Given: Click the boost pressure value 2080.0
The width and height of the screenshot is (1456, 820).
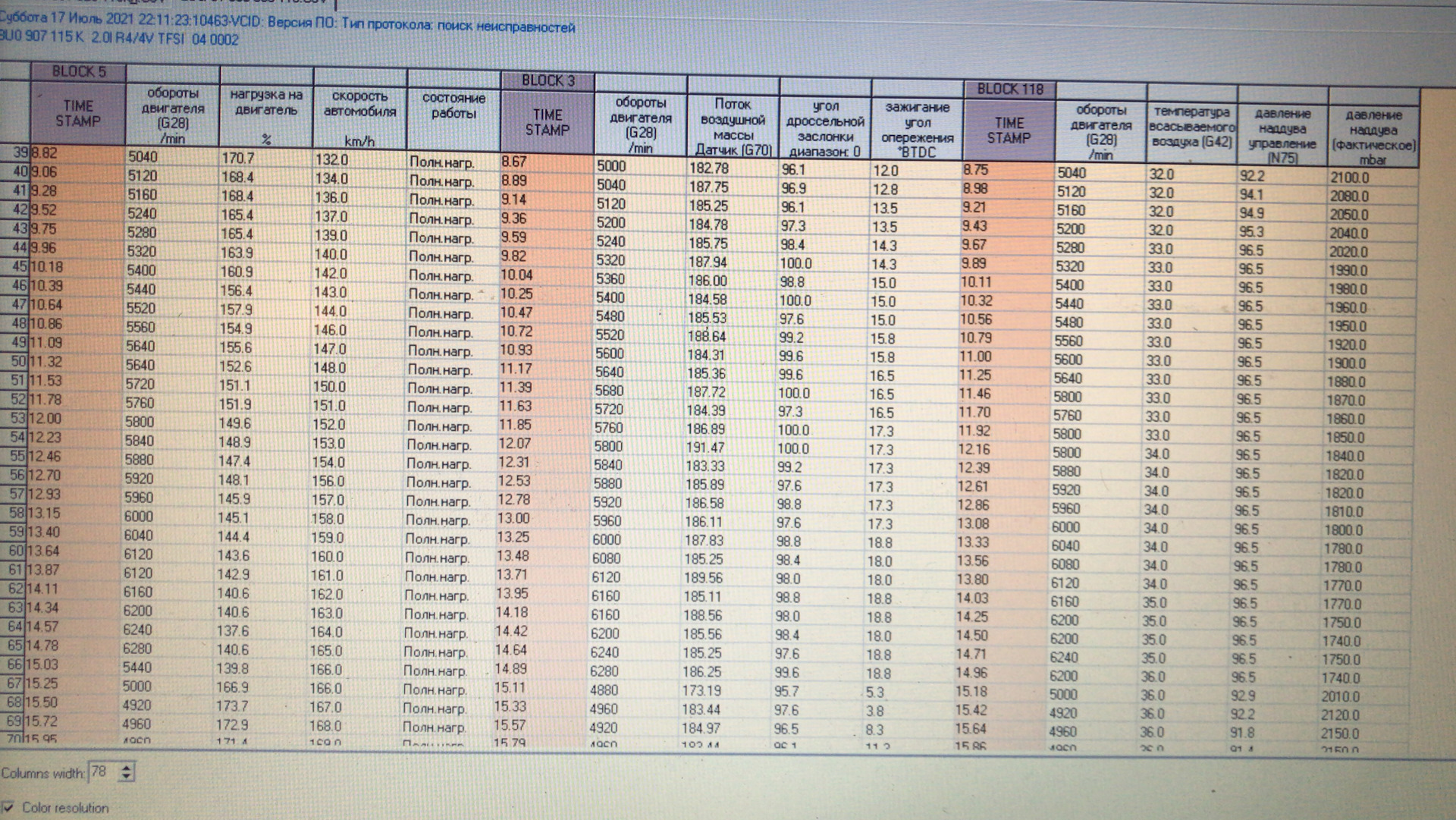Looking at the screenshot, I should point(1349,196).
